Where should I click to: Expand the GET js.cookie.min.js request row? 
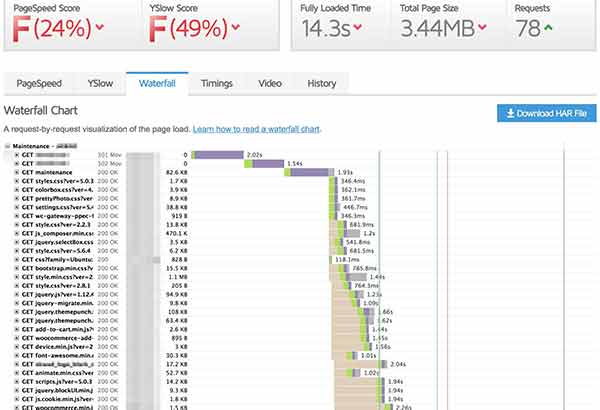[x=17, y=399]
